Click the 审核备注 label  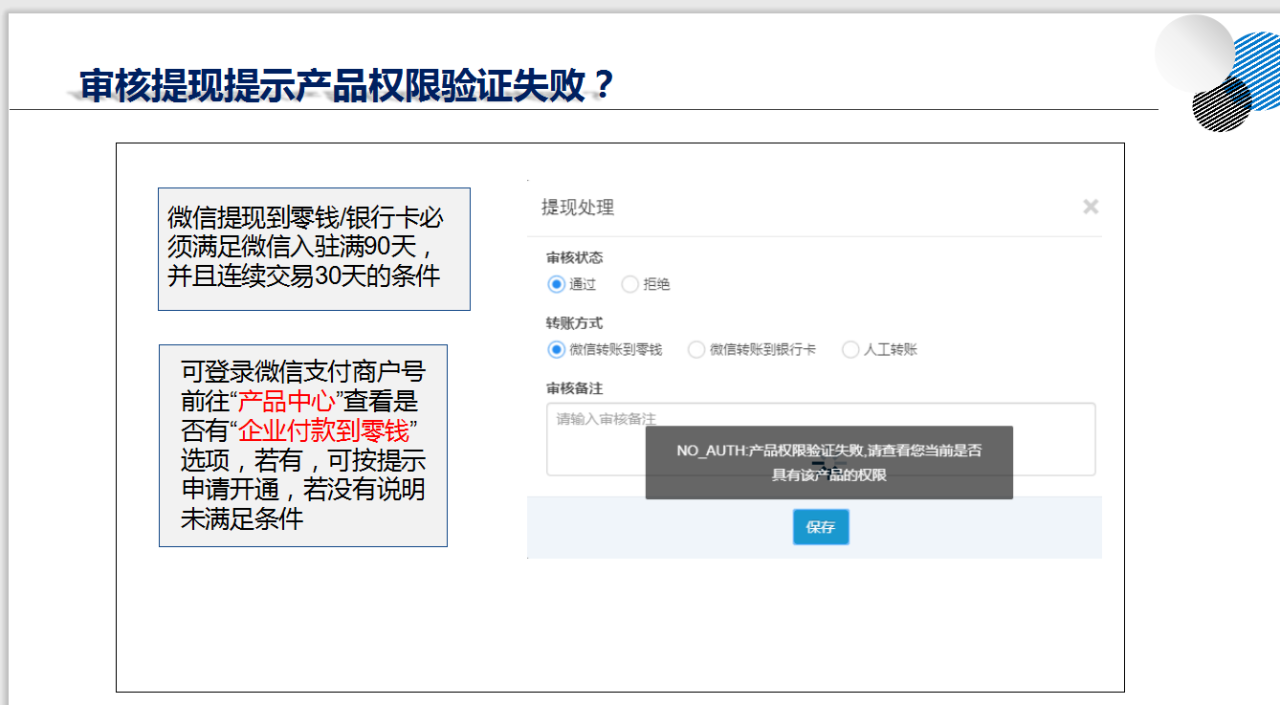point(574,388)
